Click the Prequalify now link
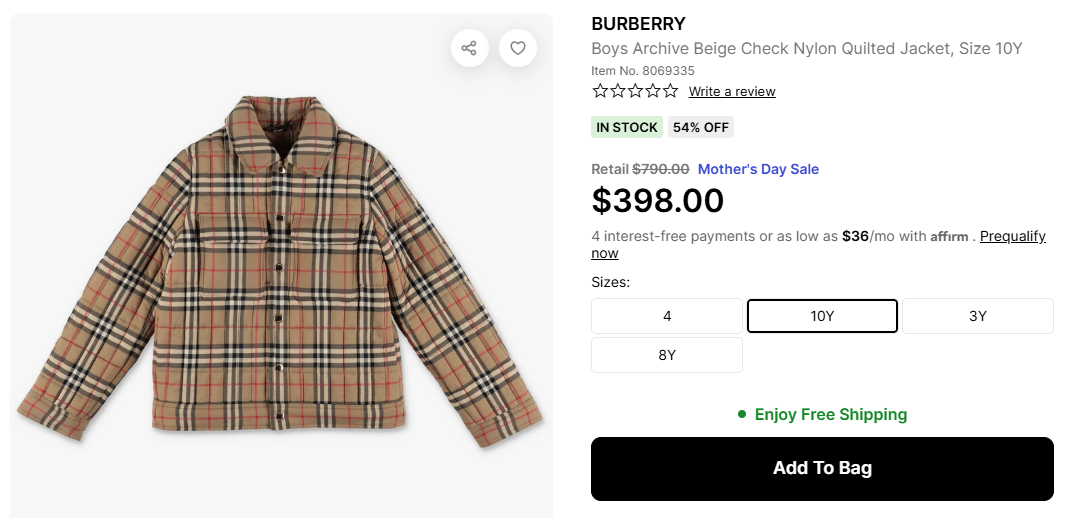 pyautogui.click(x=1012, y=237)
